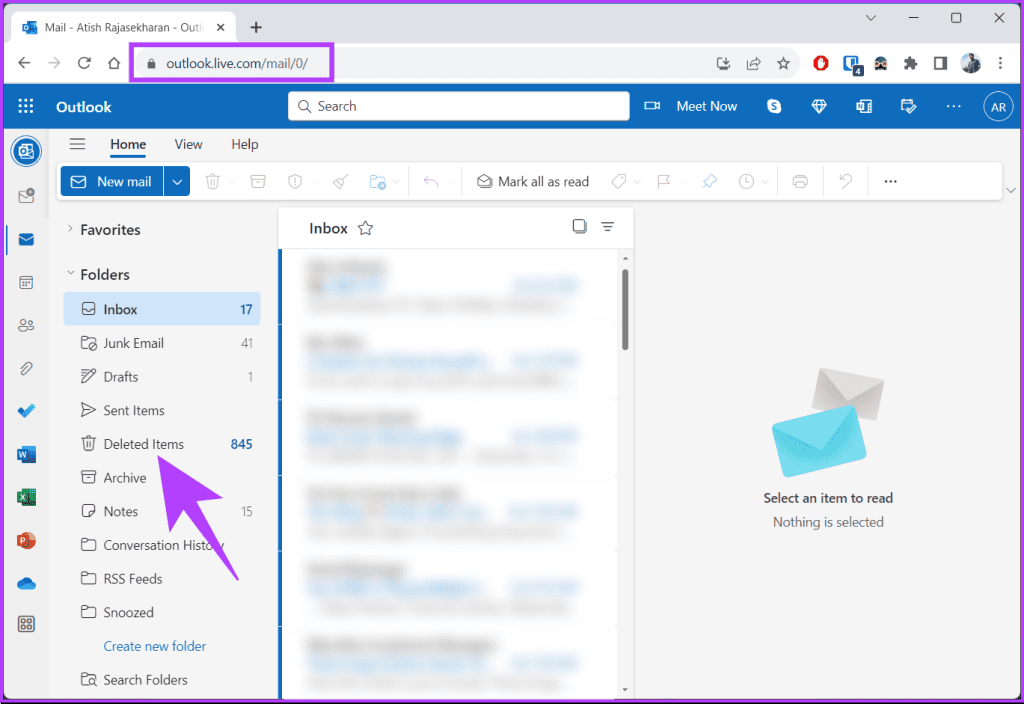Click inside the Search field

[x=458, y=106]
